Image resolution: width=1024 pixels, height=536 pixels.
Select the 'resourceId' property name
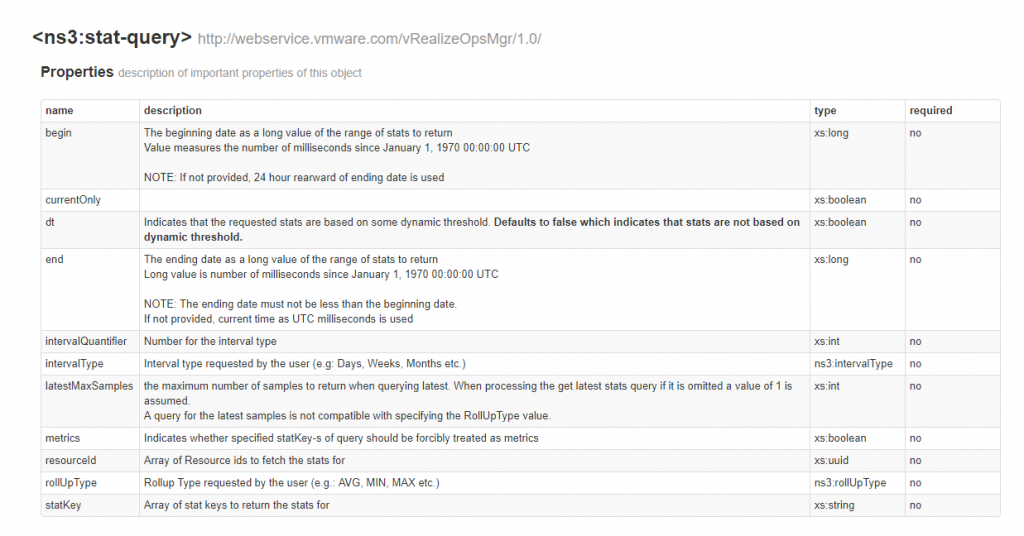point(71,460)
